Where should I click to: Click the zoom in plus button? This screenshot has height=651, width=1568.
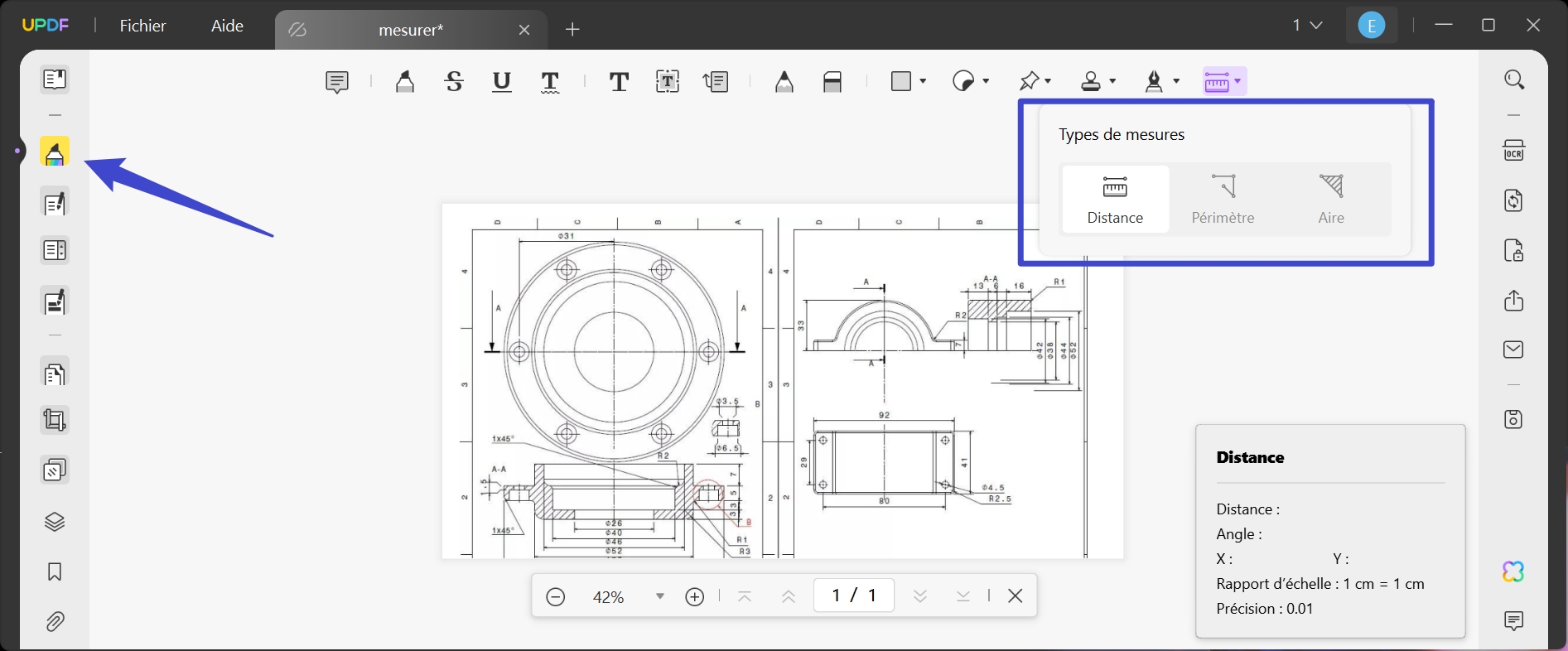coord(694,596)
